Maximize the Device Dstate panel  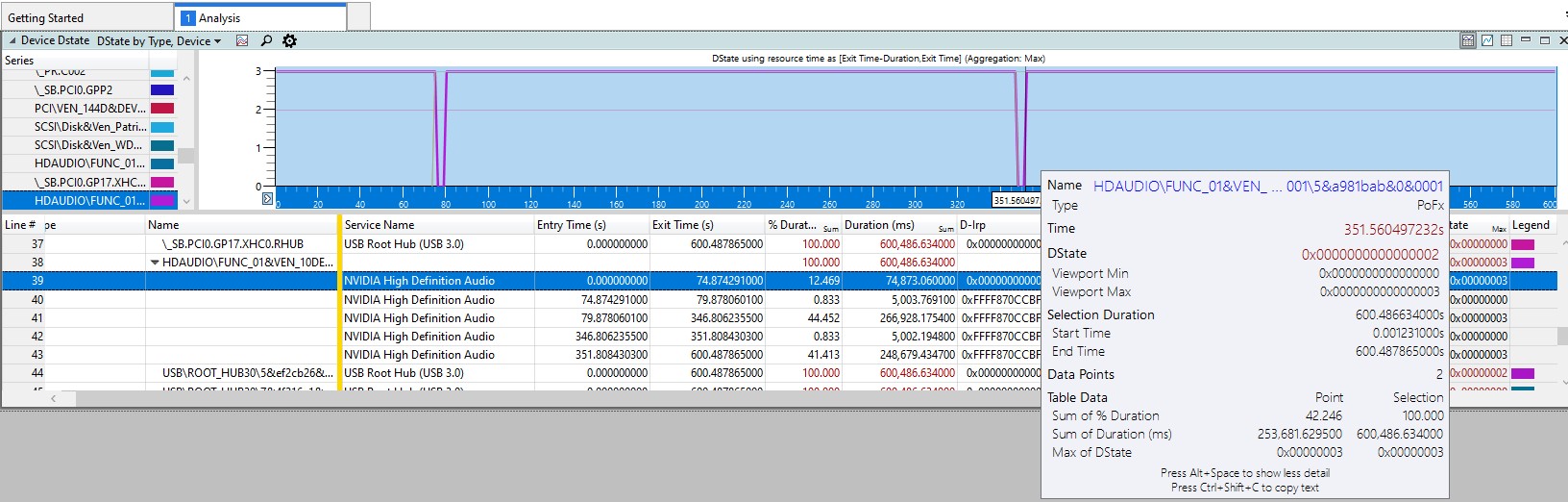(1545, 40)
